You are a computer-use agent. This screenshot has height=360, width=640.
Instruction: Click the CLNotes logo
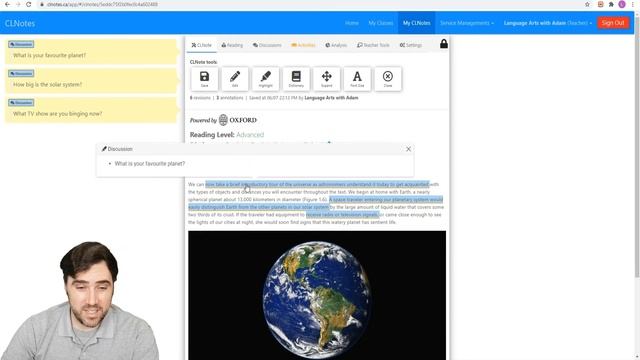20,23
